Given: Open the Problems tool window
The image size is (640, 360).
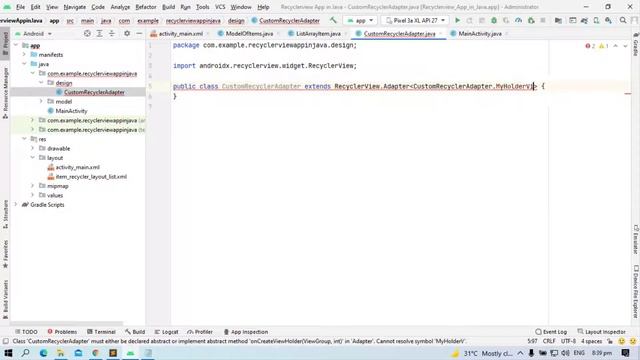Looking at the screenshot, I should tap(62, 332).
